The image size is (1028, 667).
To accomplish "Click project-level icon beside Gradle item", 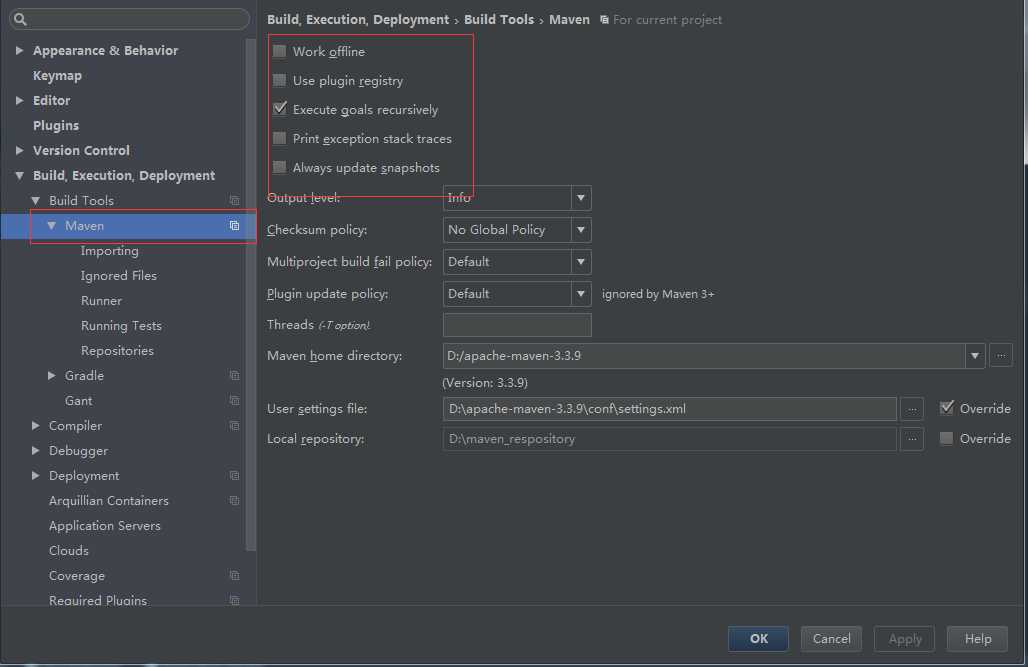I will 234,376.
